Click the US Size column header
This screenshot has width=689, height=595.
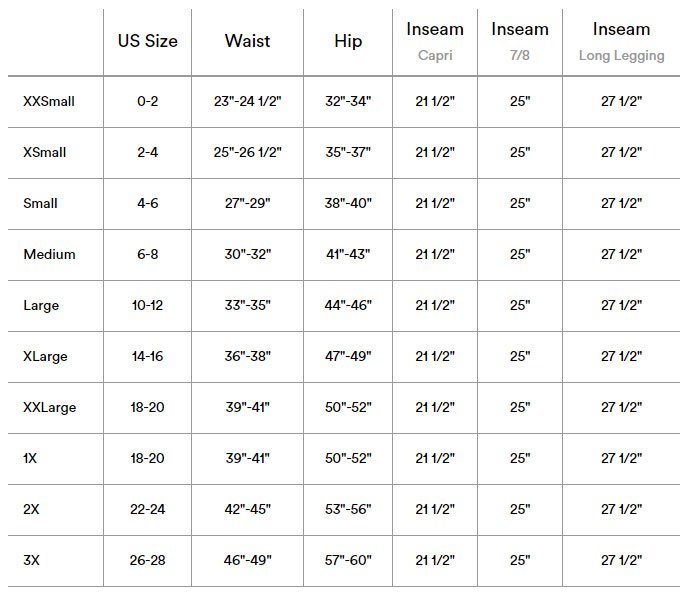148,41
